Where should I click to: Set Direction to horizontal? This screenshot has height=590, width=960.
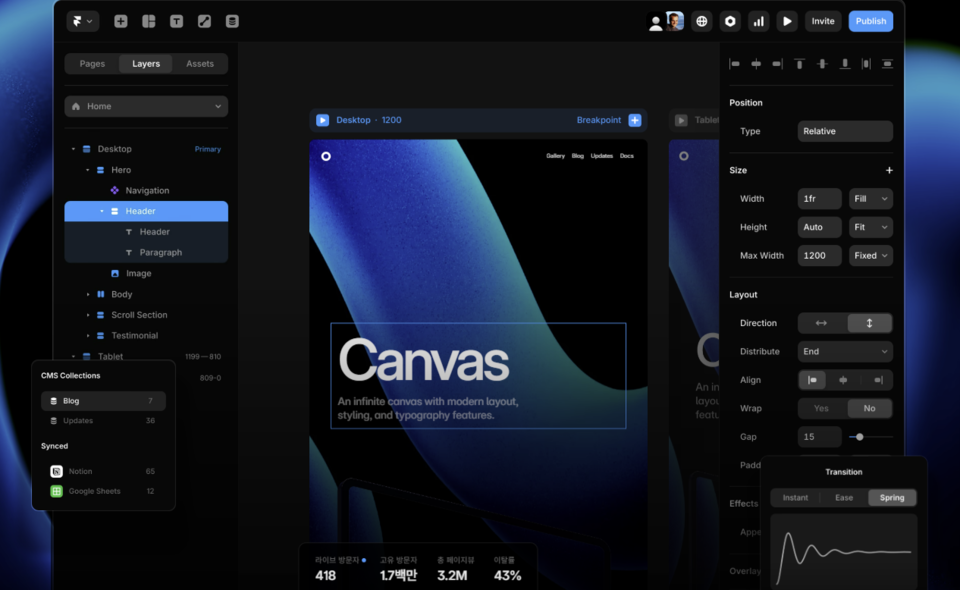[x=822, y=323]
